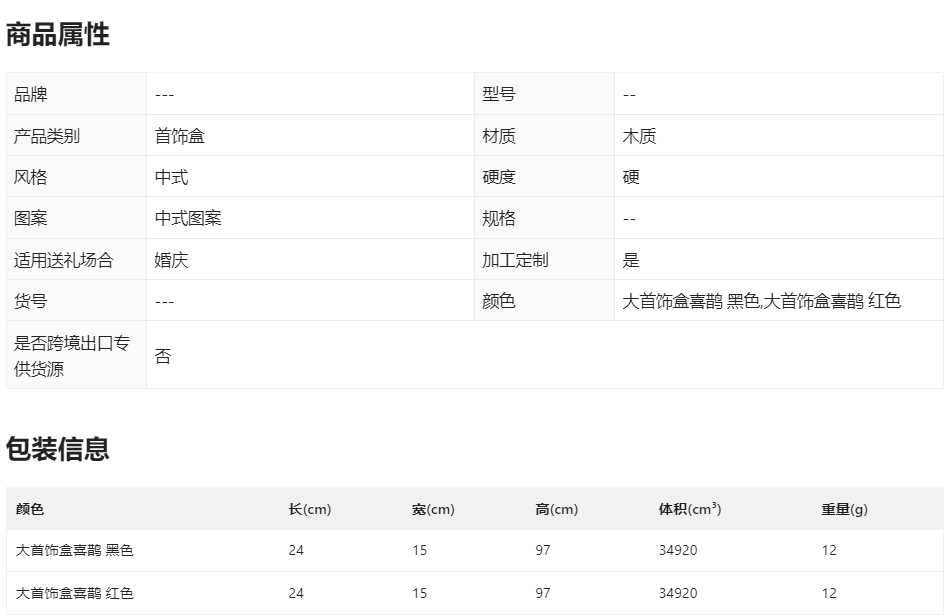Click the 长(cm) column header
The width and height of the screenshot is (947, 616).
point(309,509)
